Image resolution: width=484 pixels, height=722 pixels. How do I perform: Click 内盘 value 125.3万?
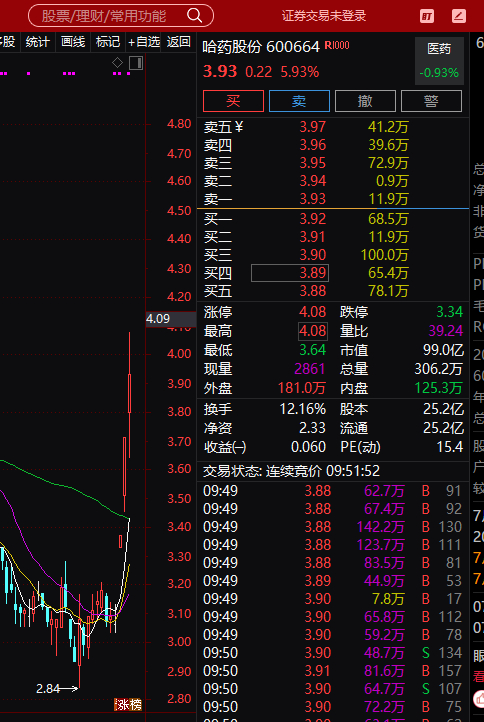pos(438,388)
